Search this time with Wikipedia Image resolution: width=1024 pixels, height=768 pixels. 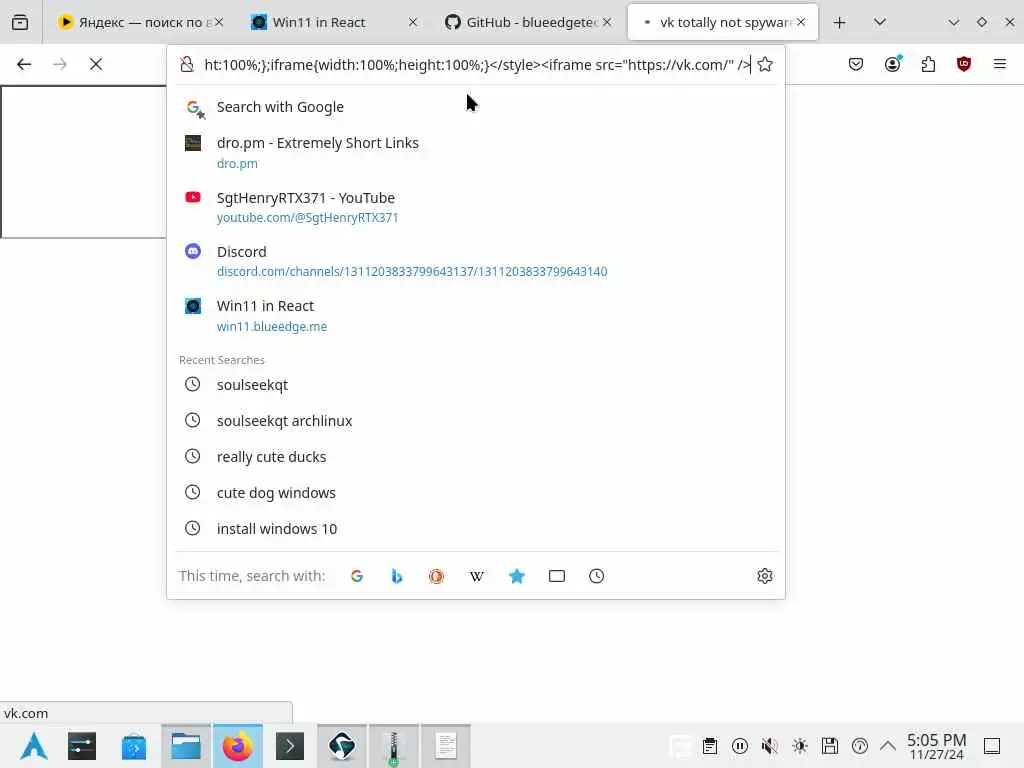point(477,576)
